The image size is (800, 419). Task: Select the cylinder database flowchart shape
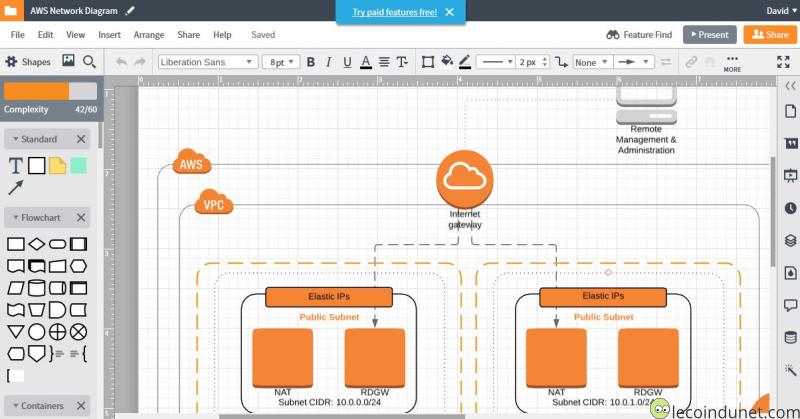(x=36, y=288)
